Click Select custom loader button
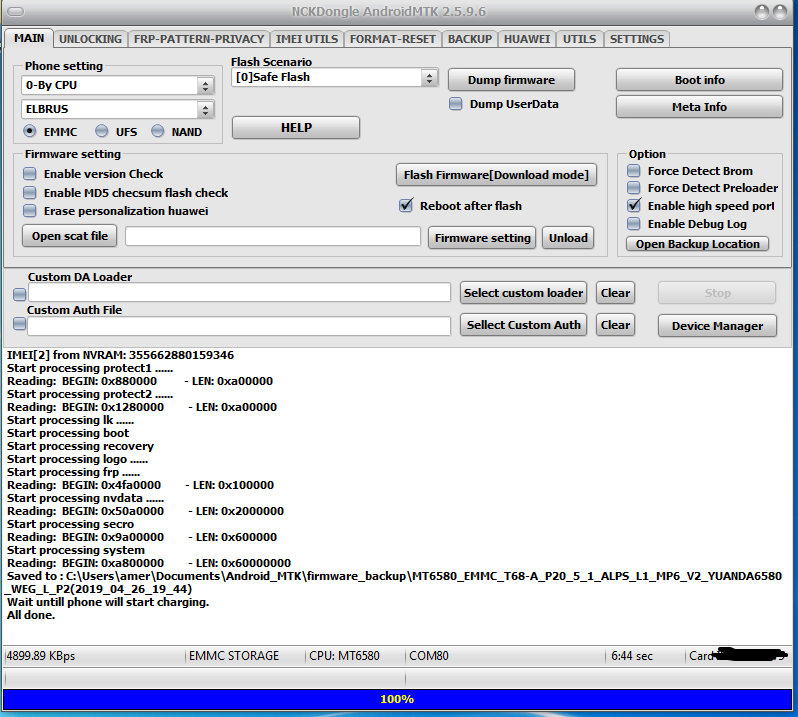 point(523,293)
